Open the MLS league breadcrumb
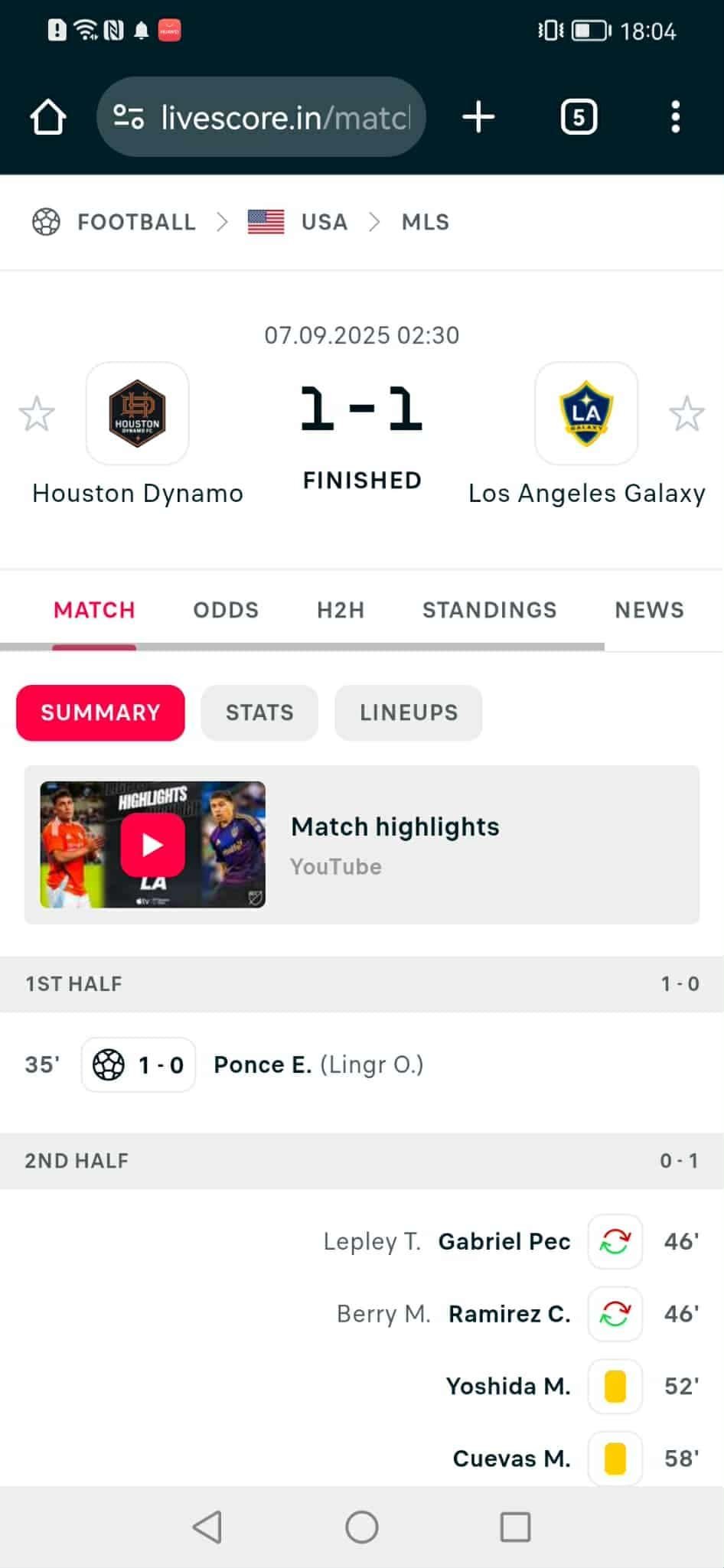This screenshot has width=724, height=1568. click(x=426, y=222)
